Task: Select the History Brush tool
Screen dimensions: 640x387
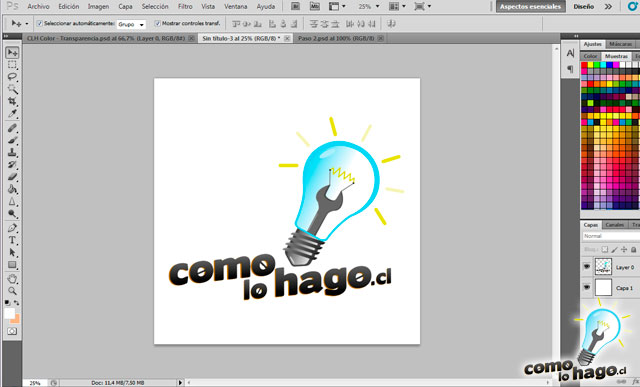Action: pos(12,165)
